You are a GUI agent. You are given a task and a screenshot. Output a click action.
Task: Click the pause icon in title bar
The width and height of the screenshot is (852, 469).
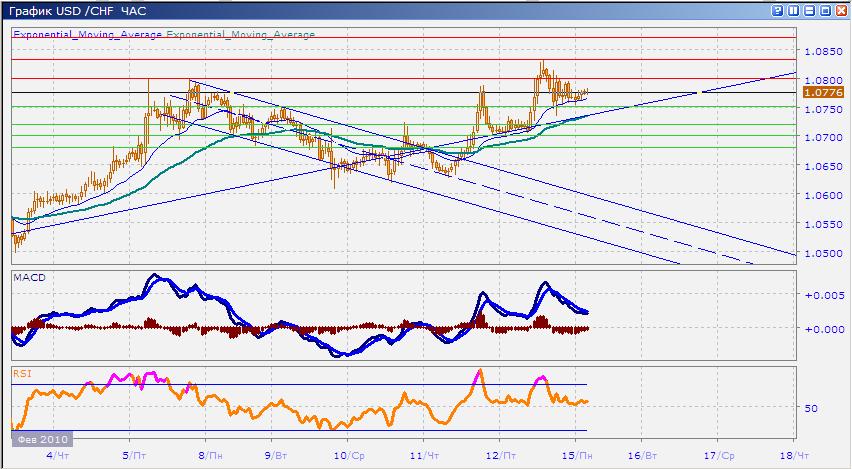tap(793, 9)
